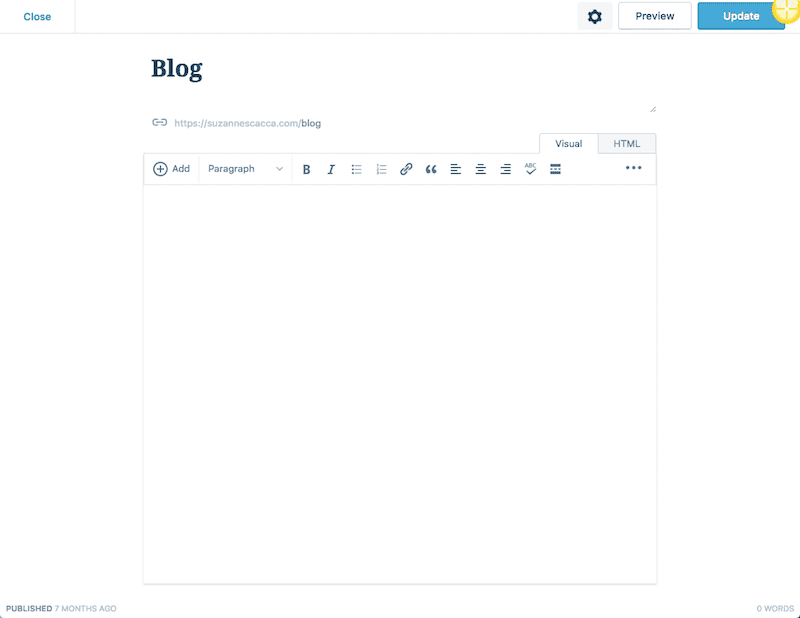Click inside the empty editor body
The height and width of the screenshot is (618, 800).
click(400, 384)
